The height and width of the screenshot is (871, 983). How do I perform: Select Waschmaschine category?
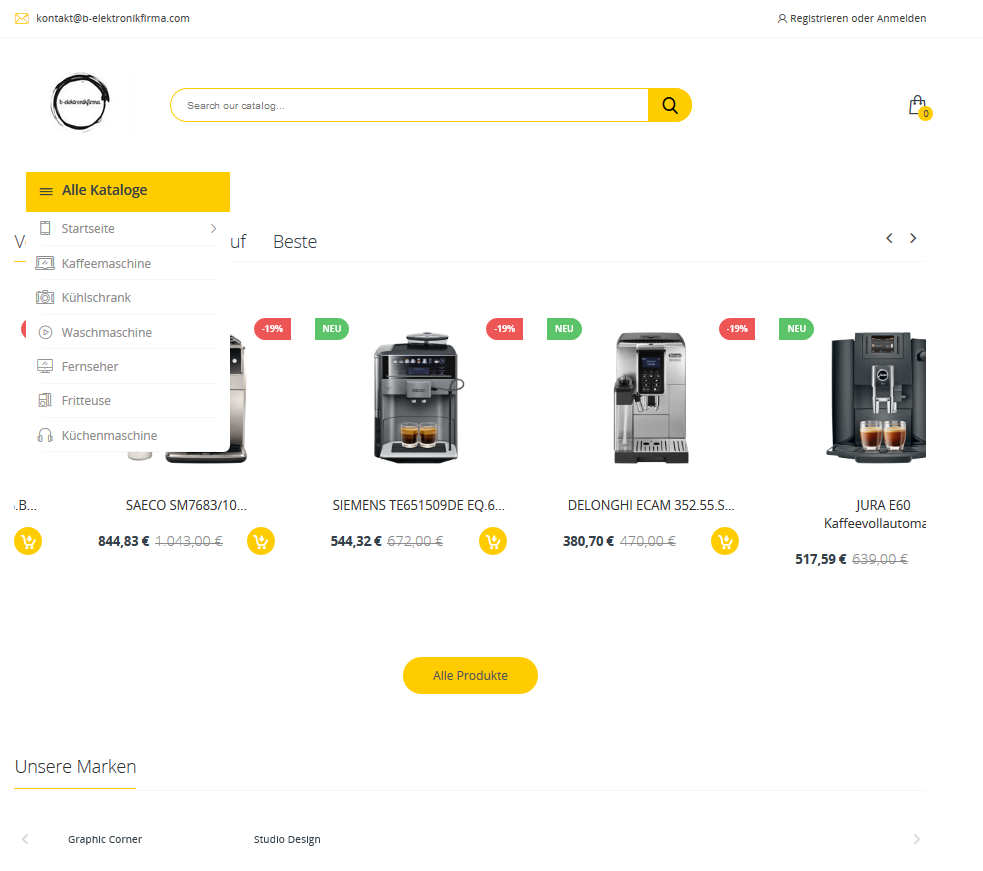[x=107, y=332]
